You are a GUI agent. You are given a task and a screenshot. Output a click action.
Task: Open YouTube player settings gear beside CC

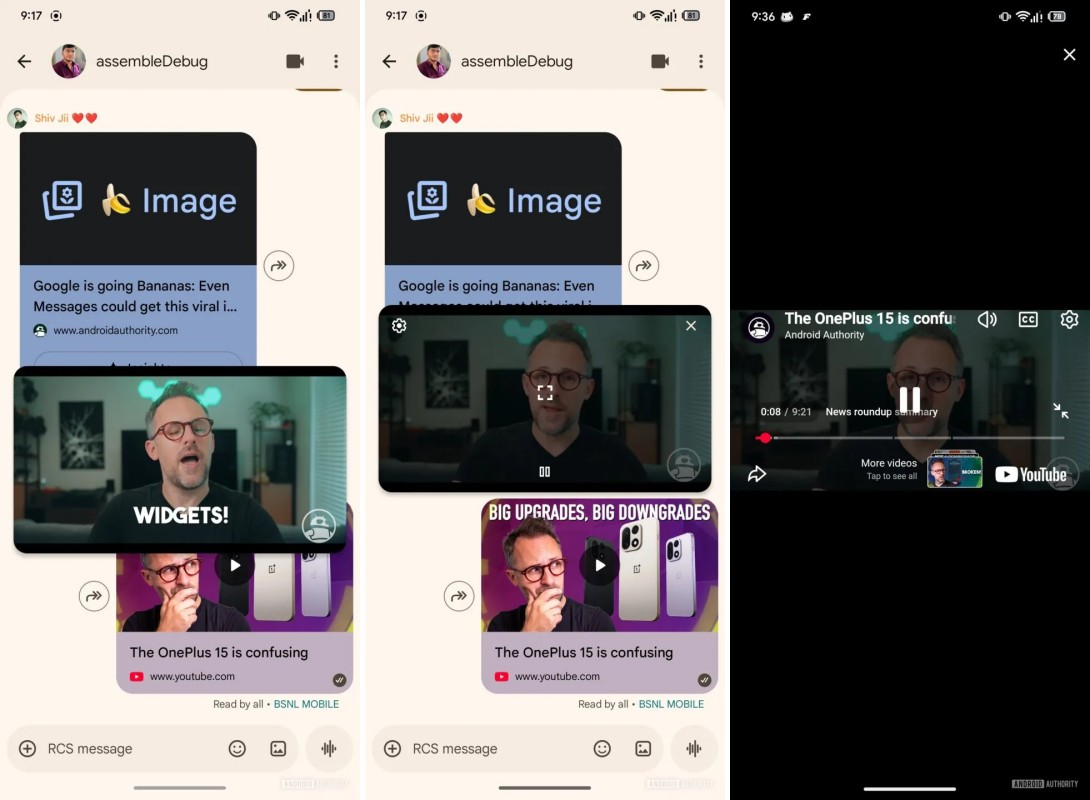tap(1069, 320)
